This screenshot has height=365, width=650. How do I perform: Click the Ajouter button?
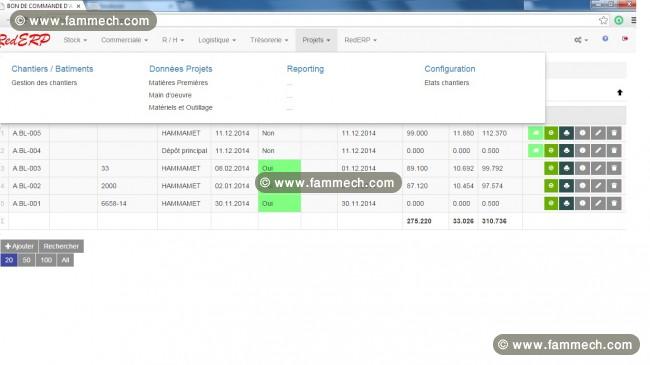19,246
